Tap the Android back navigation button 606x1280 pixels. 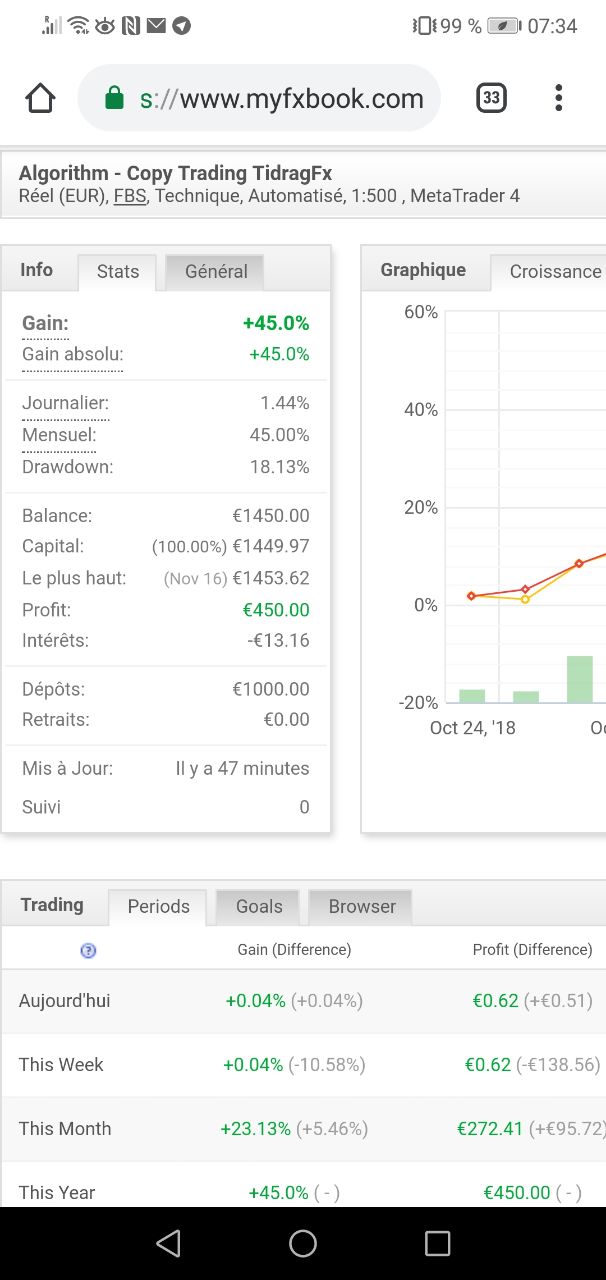[x=168, y=1243]
